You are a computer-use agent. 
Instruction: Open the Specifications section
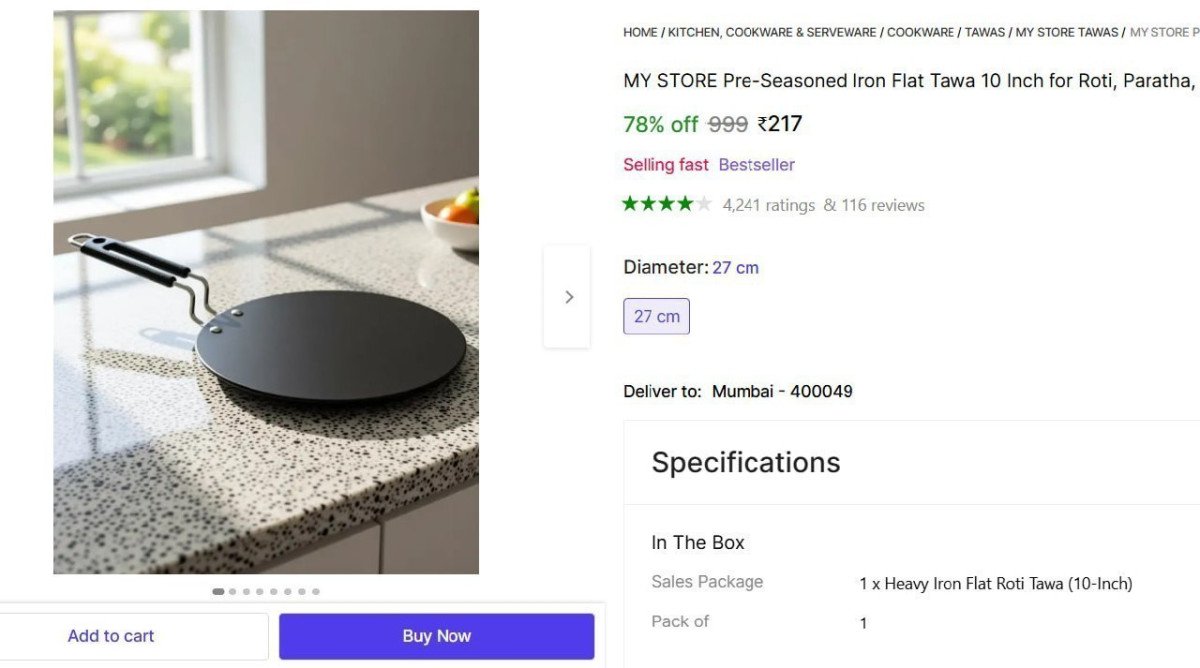coord(745,462)
